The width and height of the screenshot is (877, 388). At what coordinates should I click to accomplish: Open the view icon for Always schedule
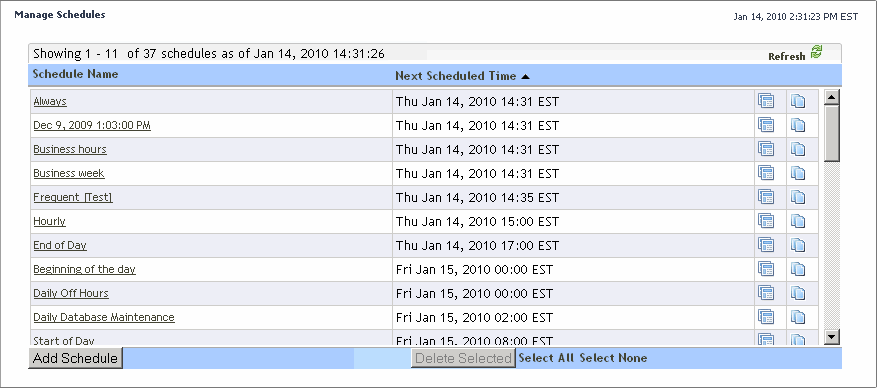[x=766, y=101]
